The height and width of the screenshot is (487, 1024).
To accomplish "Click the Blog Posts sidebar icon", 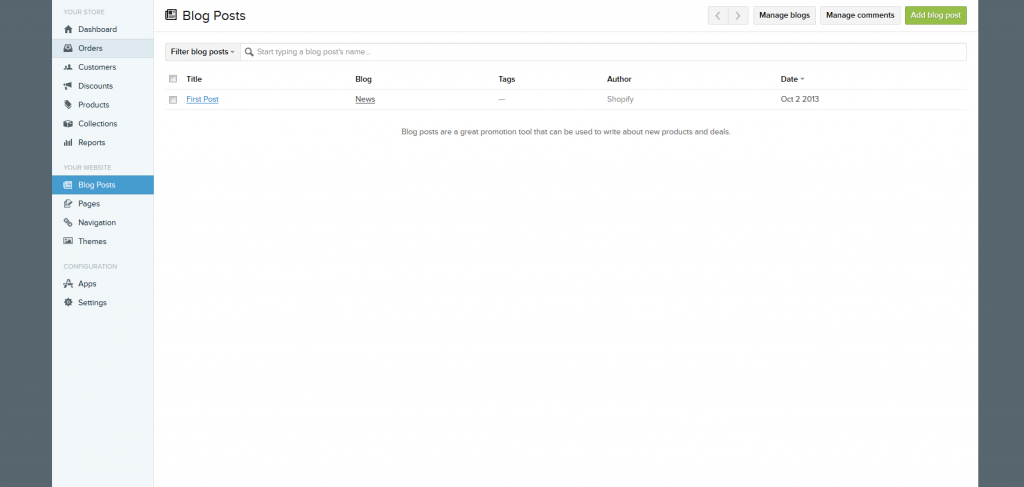I will point(68,185).
